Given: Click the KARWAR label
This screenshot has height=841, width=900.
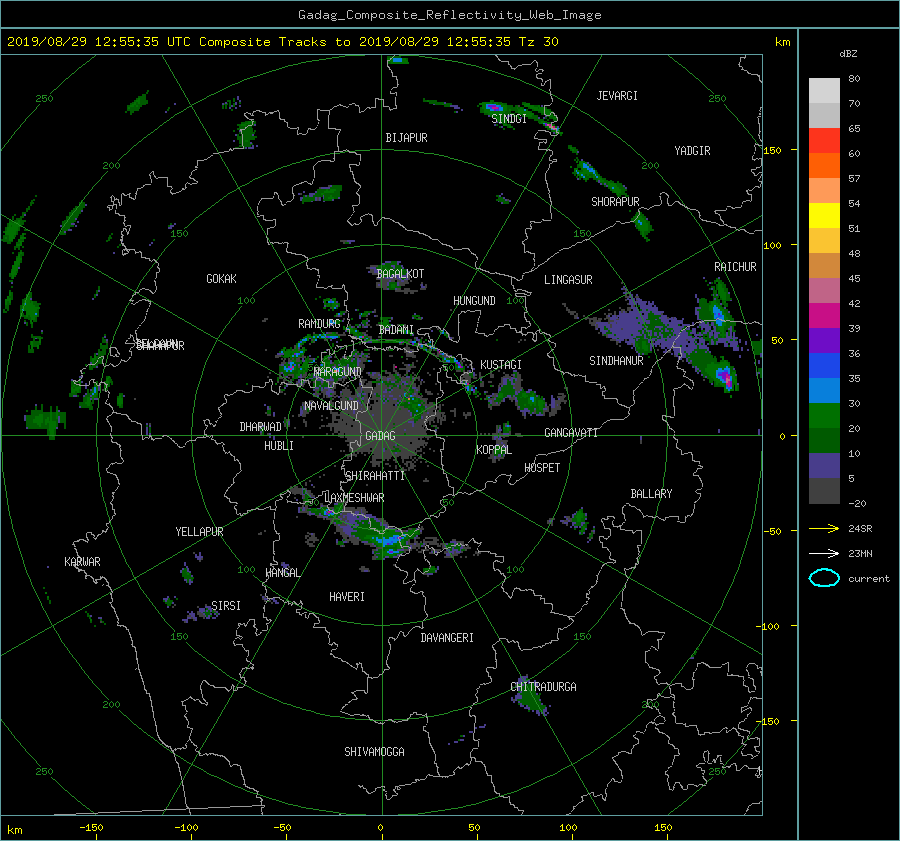Looking at the screenshot, I should (x=82, y=562).
